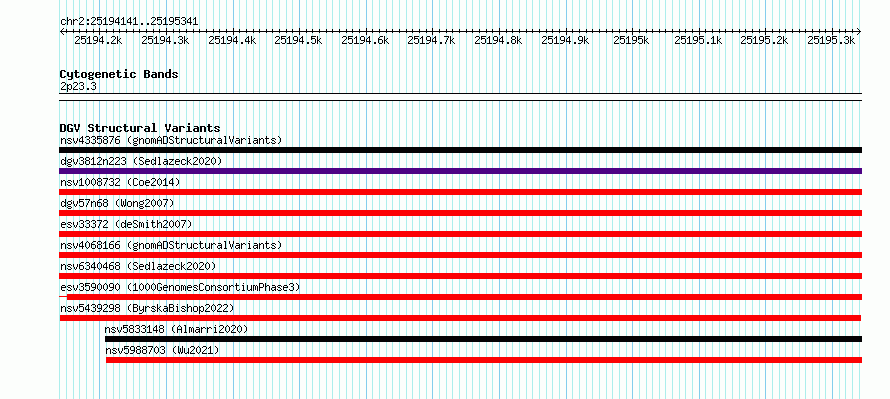Select the 25195k ruler tick label
This screenshot has height=399, width=890.
(x=632, y=40)
